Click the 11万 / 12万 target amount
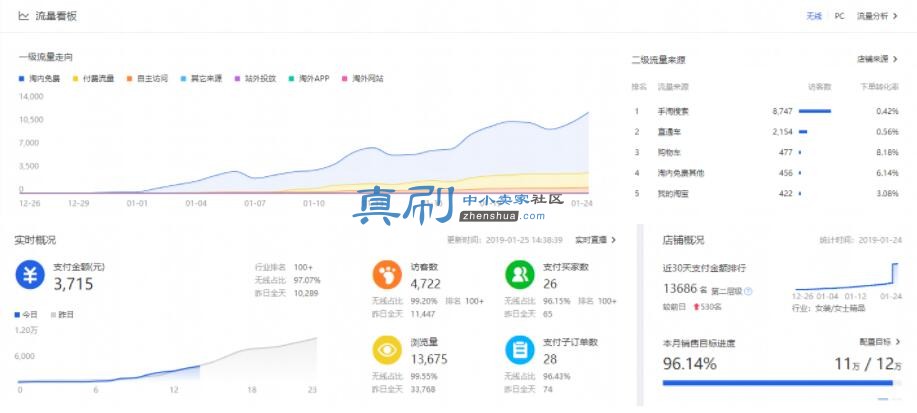The height and width of the screenshot is (413, 917). coord(867,364)
